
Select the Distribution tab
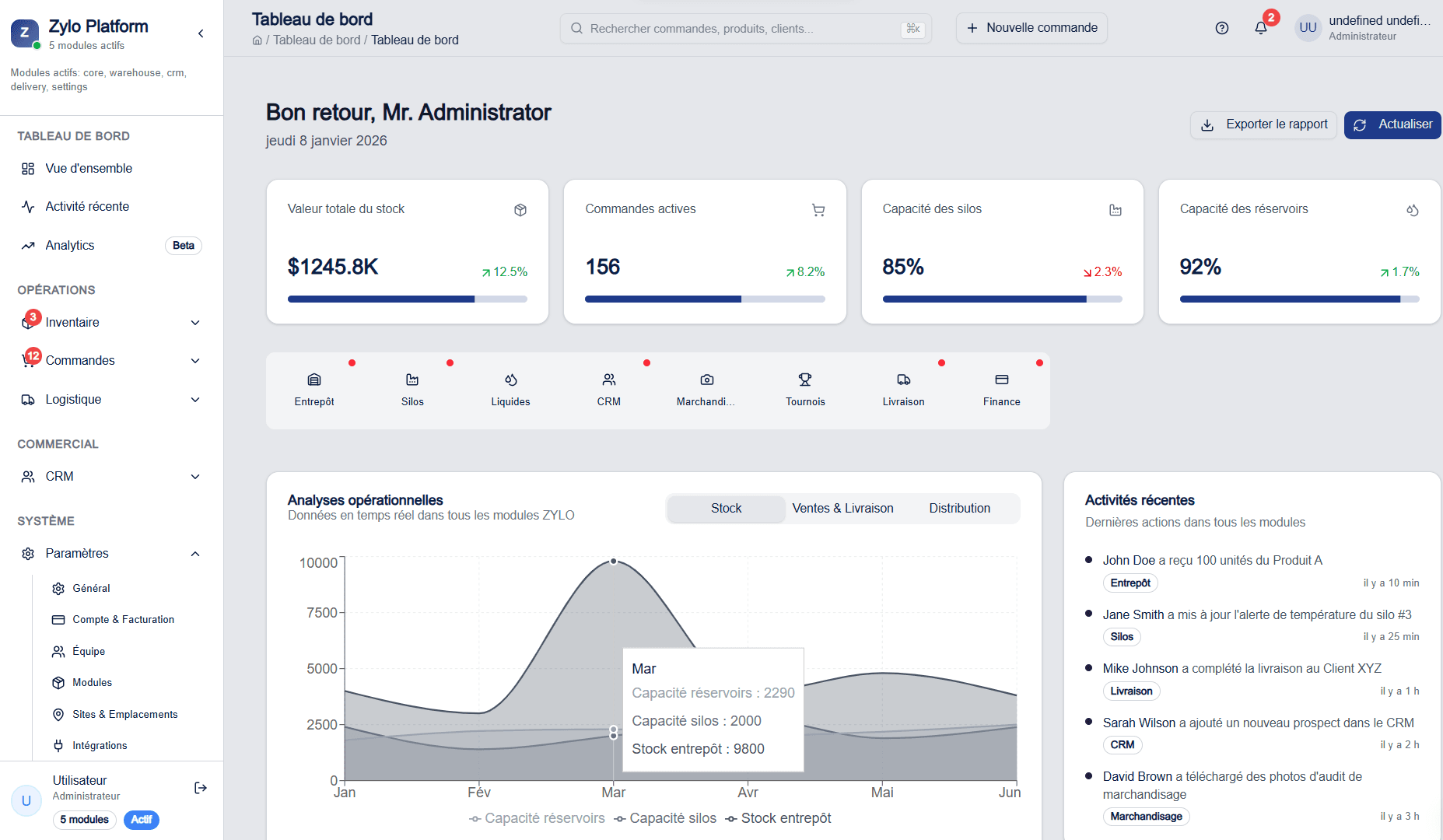[x=959, y=508]
